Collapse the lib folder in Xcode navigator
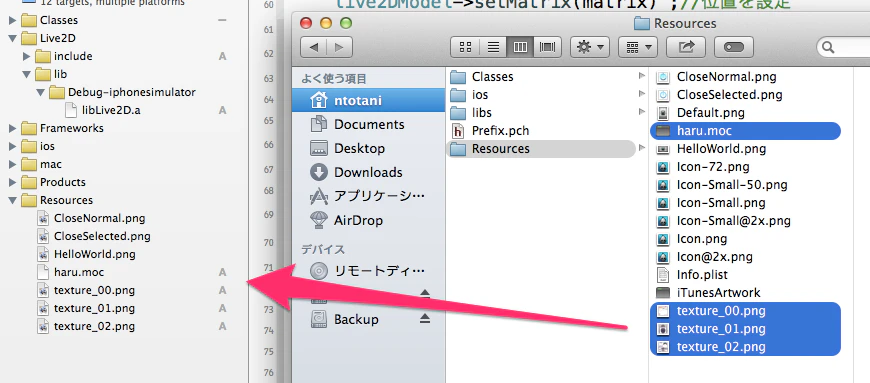The width and height of the screenshot is (870, 383). pyautogui.click(x=26, y=74)
